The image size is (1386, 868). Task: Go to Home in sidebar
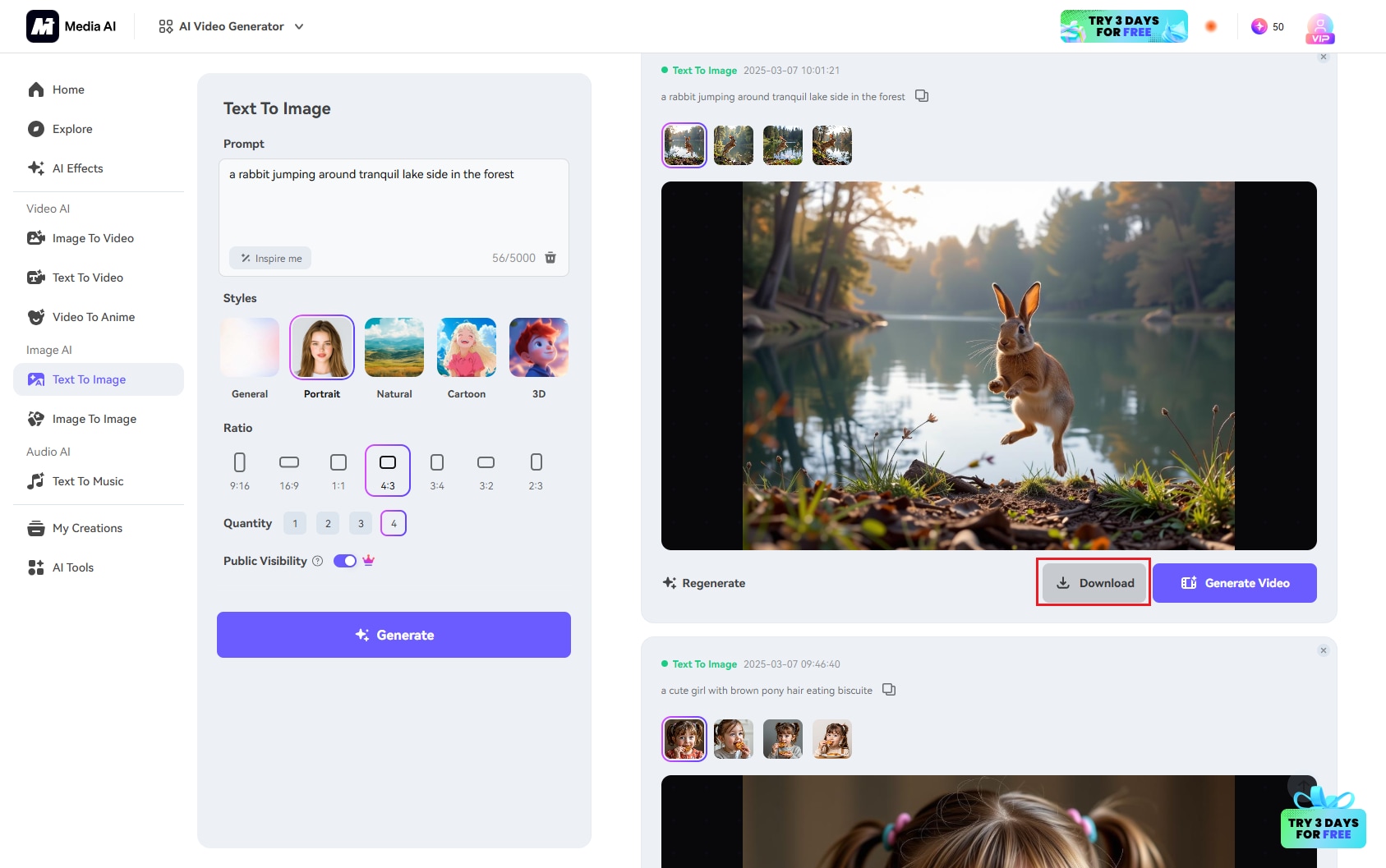click(99, 90)
